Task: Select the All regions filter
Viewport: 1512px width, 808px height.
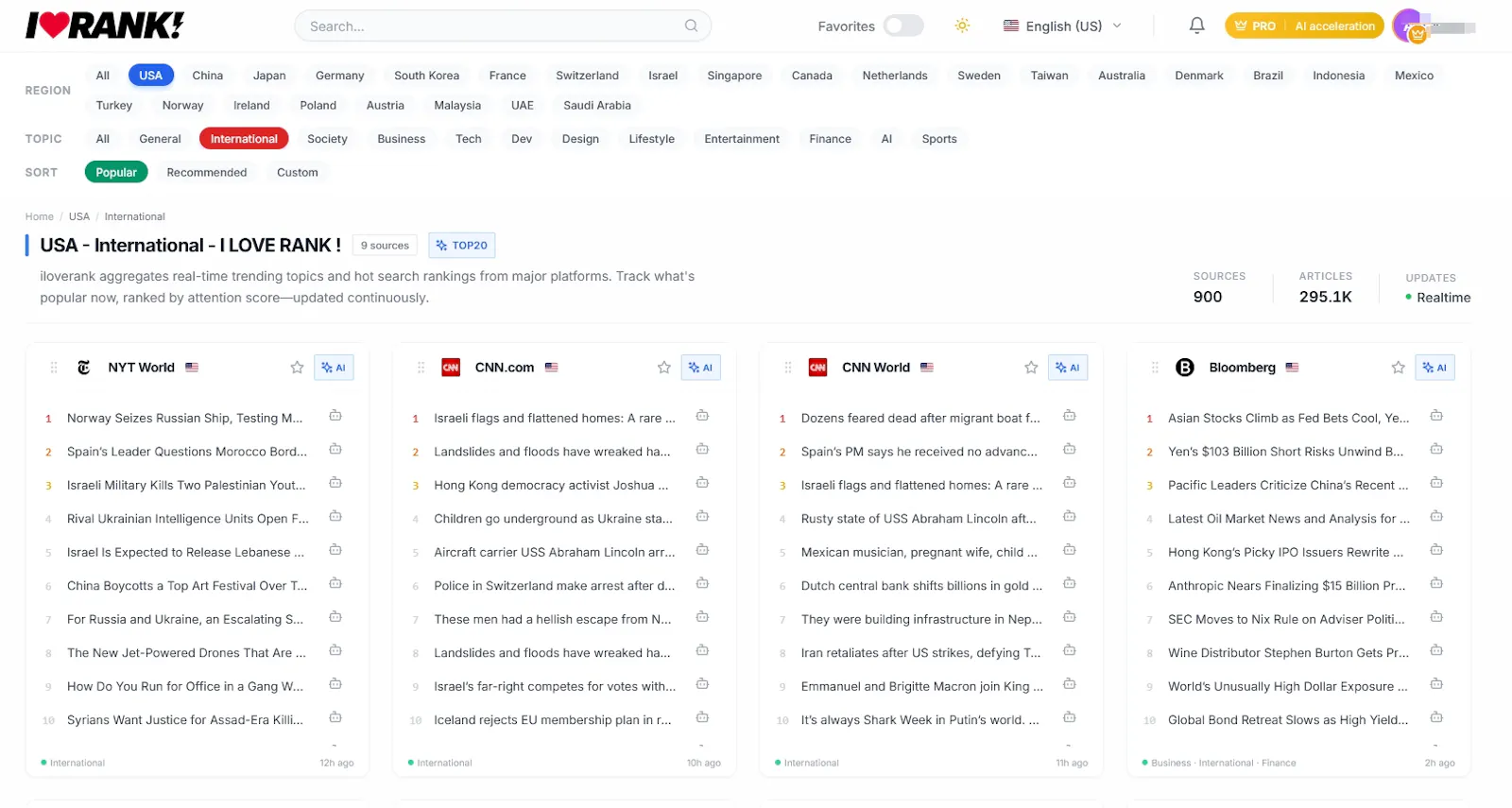Action: pyautogui.click(x=103, y=76)
